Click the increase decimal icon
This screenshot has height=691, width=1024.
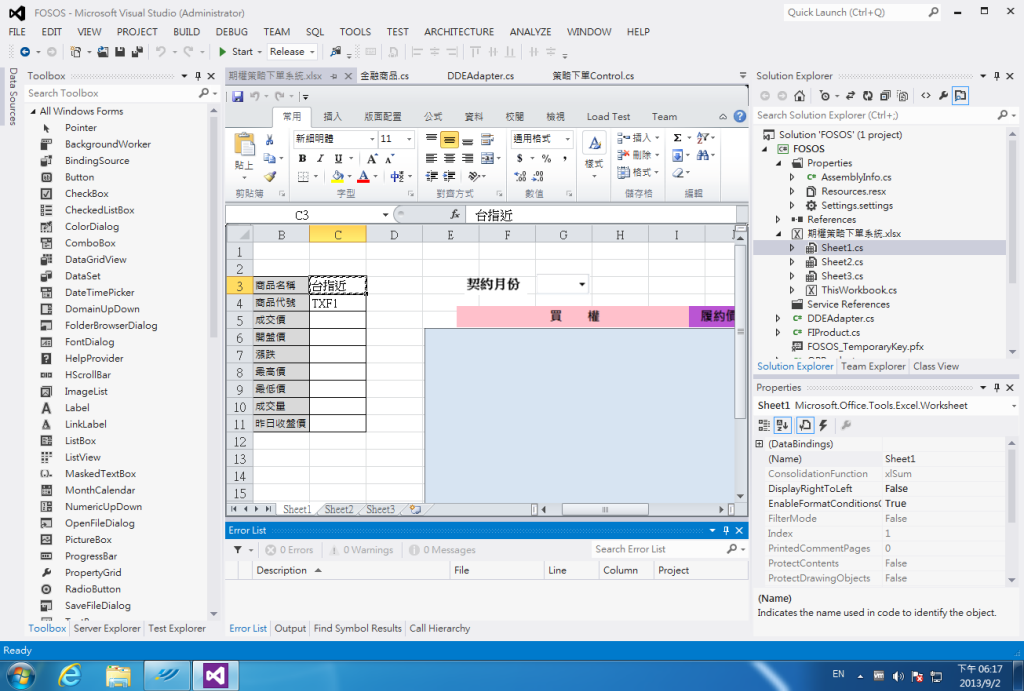(520, 176)
